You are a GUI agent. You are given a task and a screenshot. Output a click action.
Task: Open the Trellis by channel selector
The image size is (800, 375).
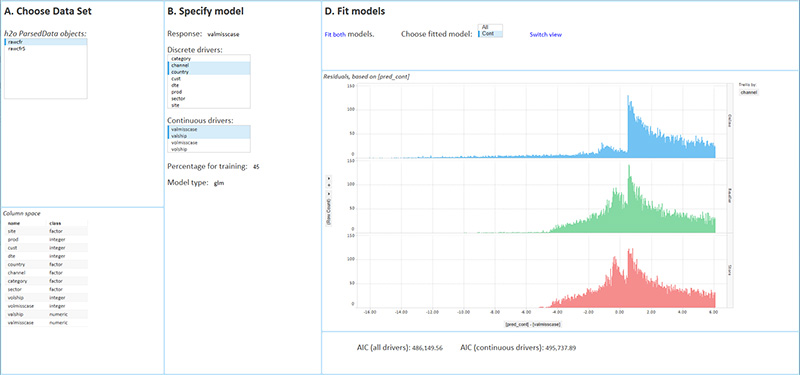749,92
